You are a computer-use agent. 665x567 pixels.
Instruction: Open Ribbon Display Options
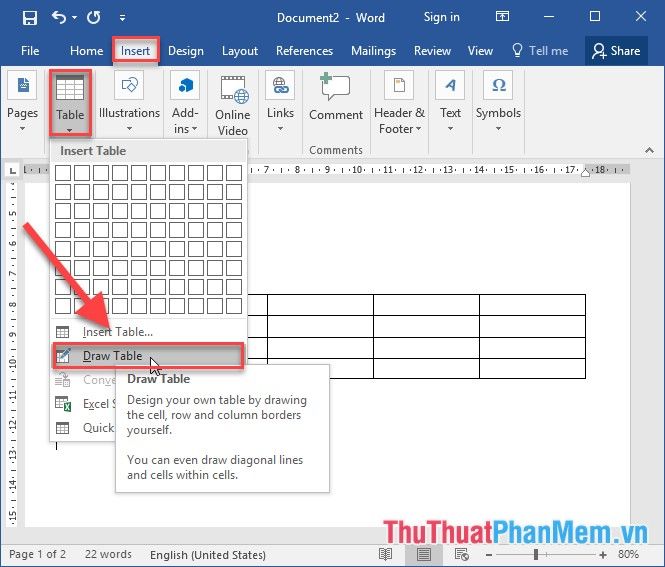502,17
